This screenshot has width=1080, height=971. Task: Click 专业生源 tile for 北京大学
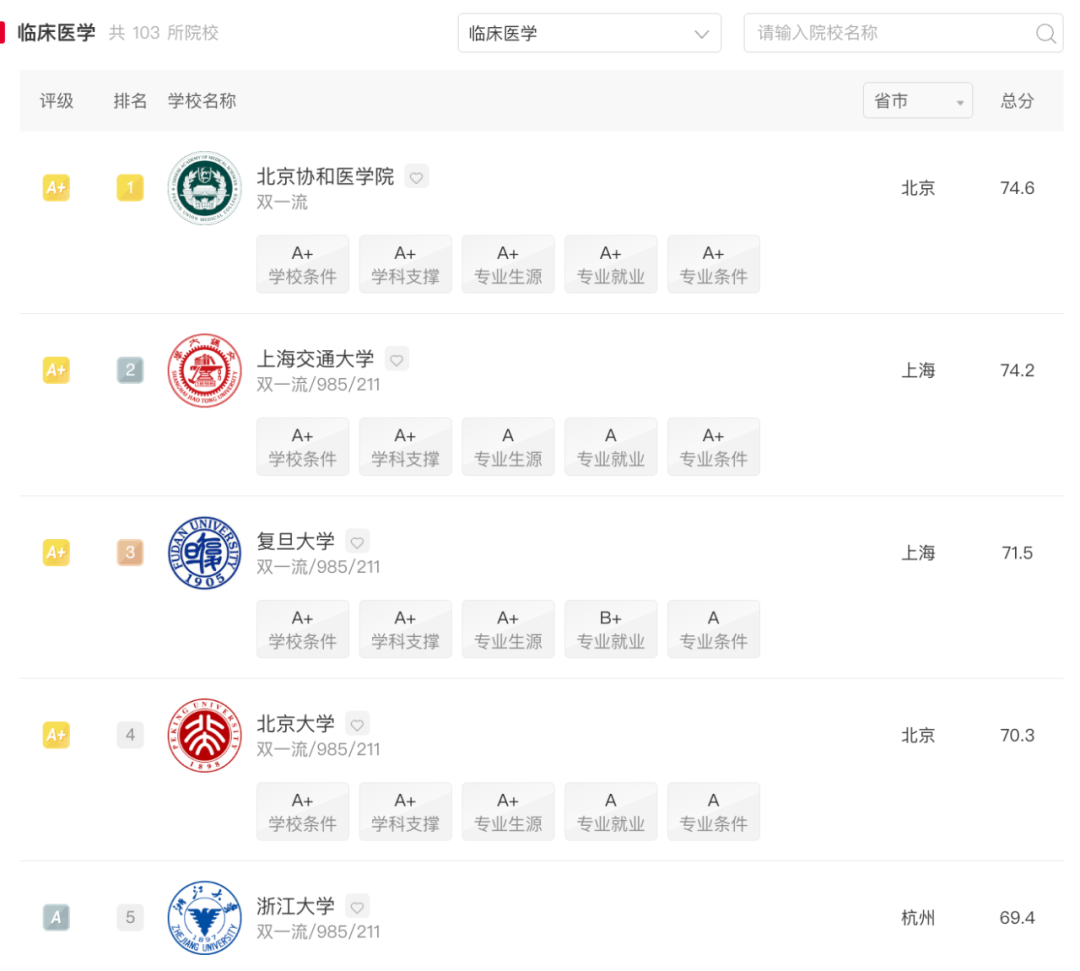[508, 812]
